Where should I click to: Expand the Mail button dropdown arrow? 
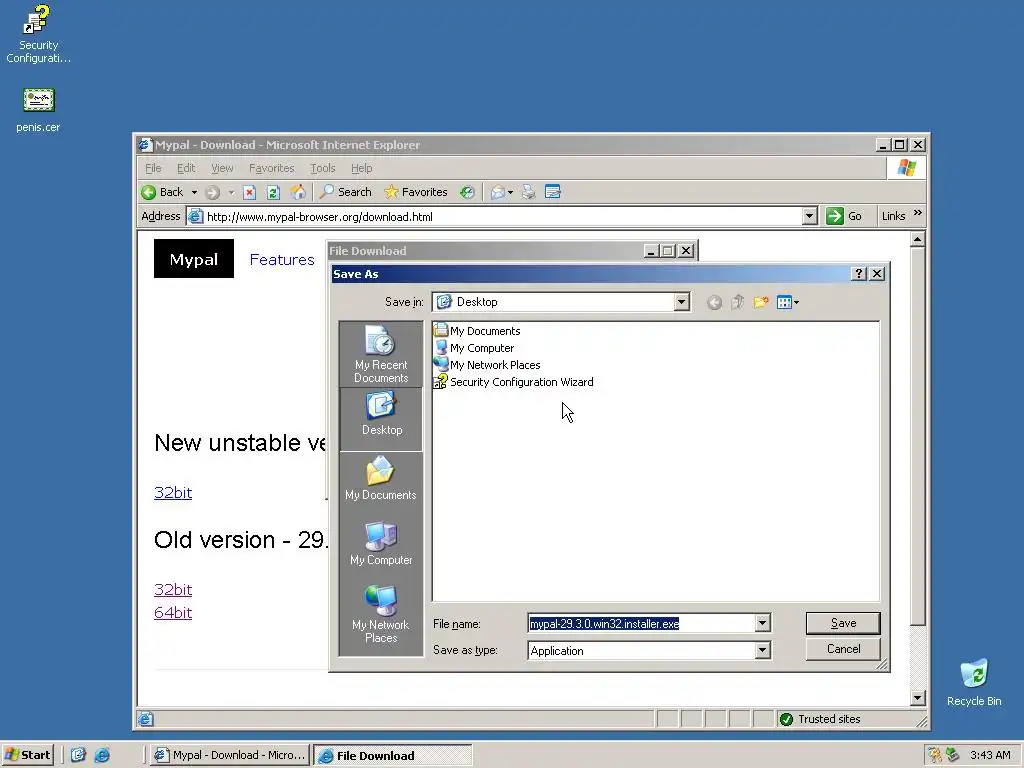[x=511, y=192]
